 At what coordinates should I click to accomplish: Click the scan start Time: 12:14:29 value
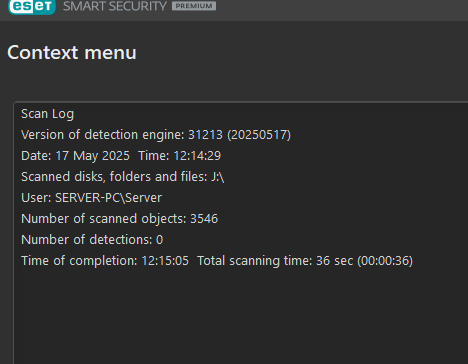click(x=179, y=156)
